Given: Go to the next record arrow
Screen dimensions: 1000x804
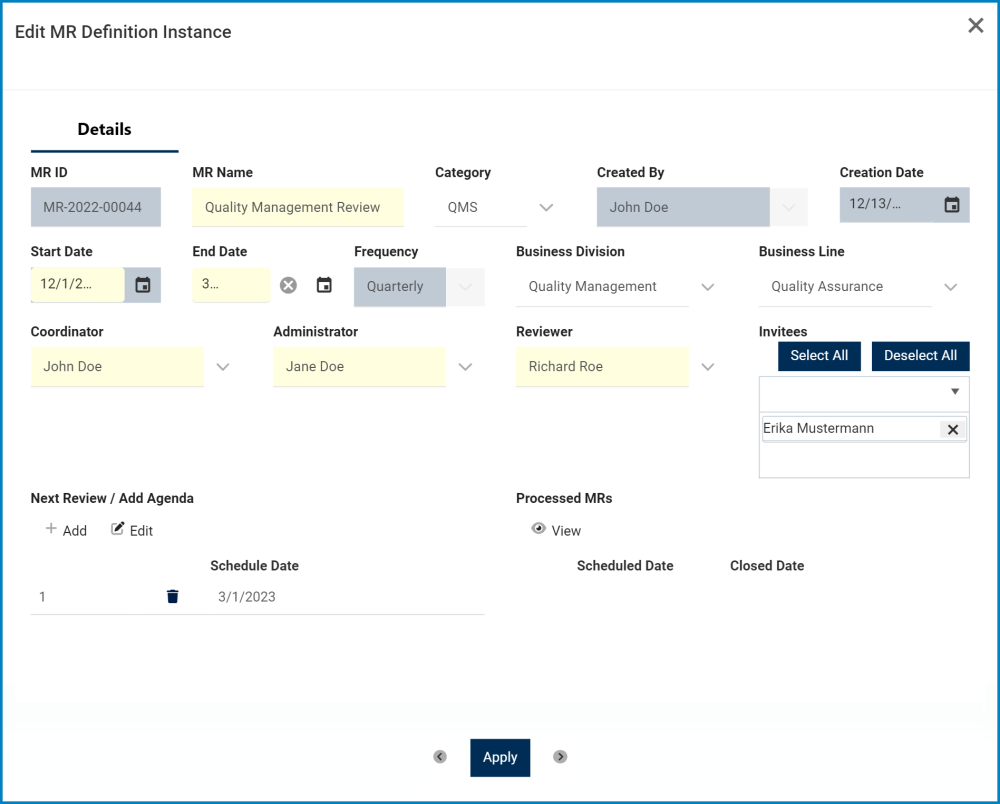Looking at the screenshot, I should [x=560, y=757].
